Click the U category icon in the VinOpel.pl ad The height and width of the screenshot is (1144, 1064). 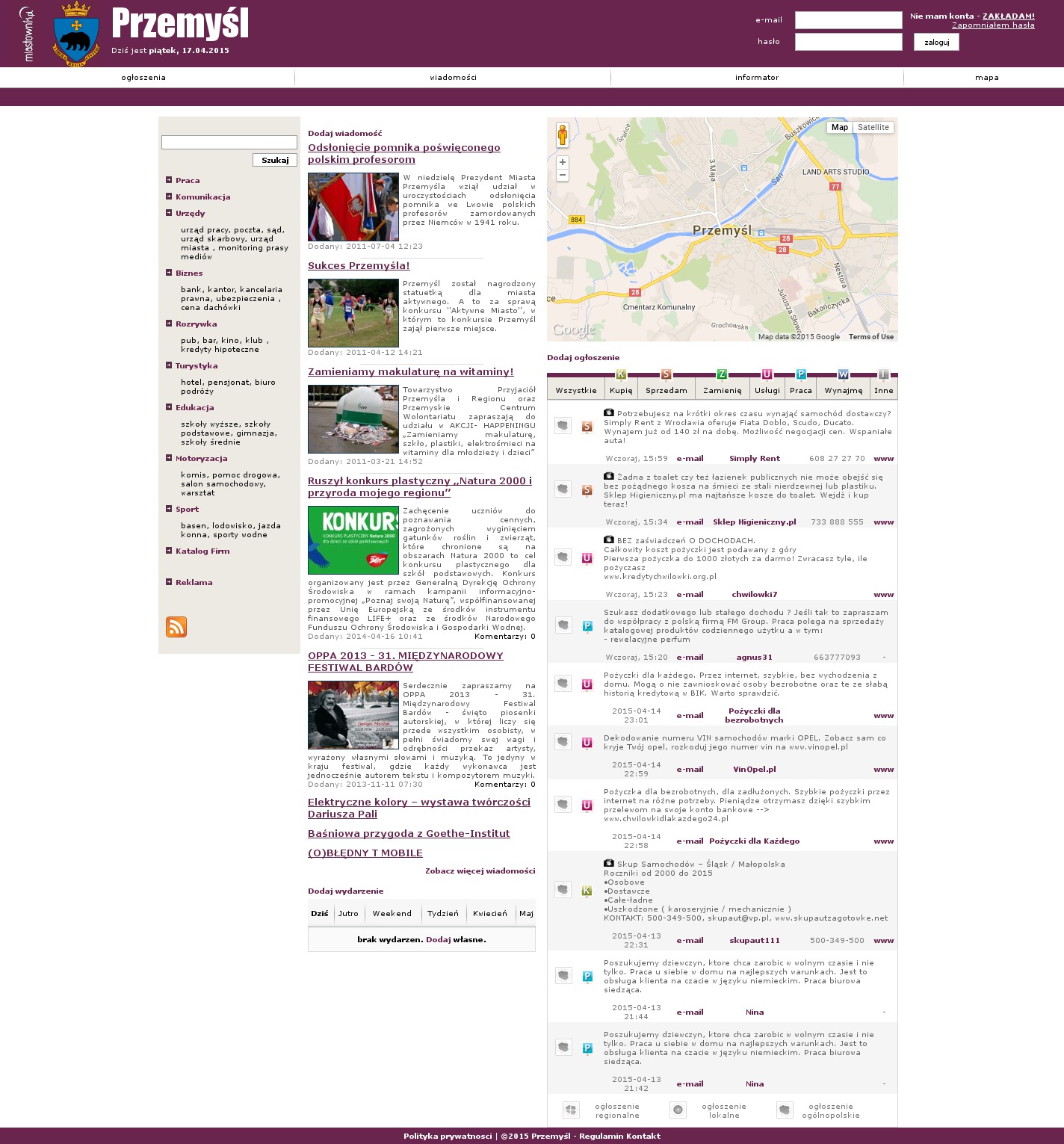(x=587, y=743)
